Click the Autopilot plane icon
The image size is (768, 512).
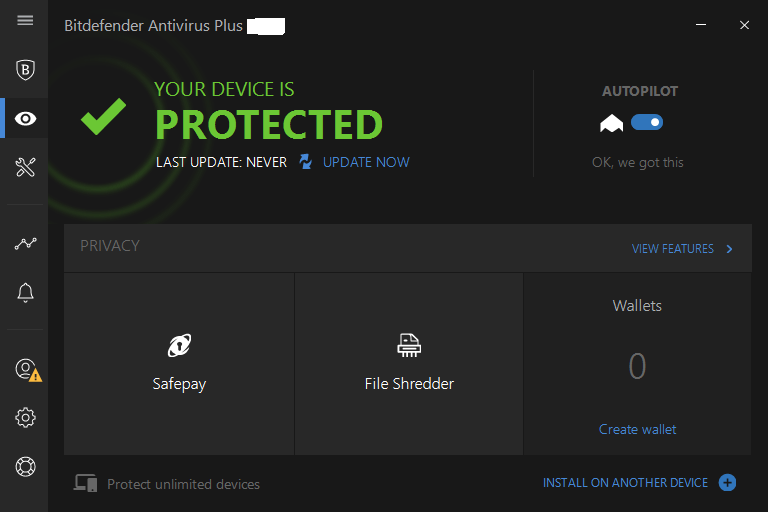(x=611, y=123)
